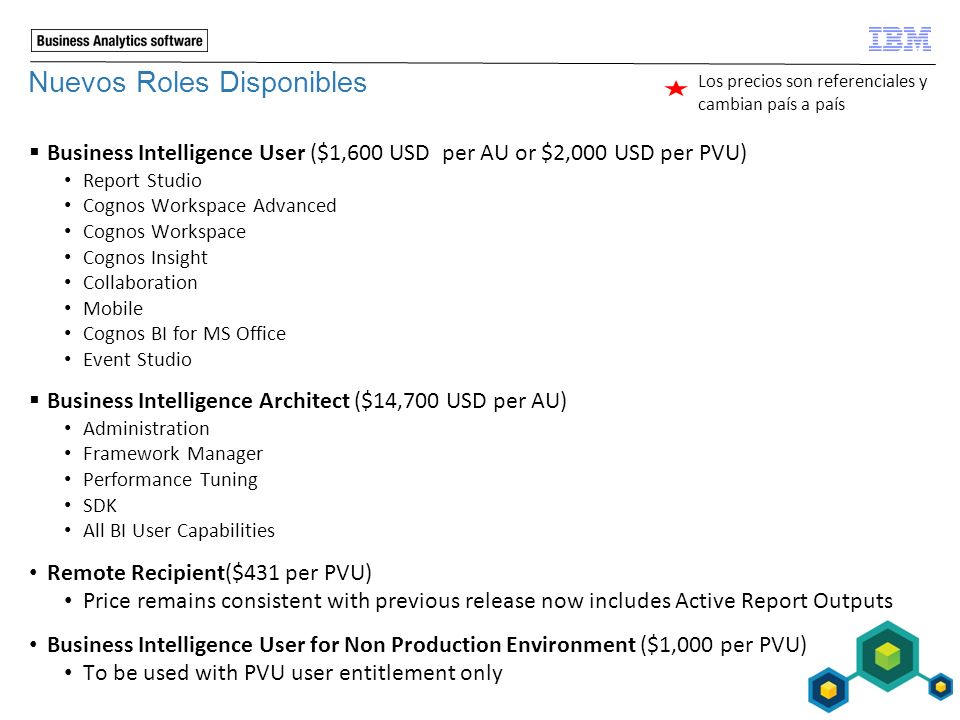
Task: Click the 'Administration' bullet
Action: pyautogui.click(x=146, y=429)
